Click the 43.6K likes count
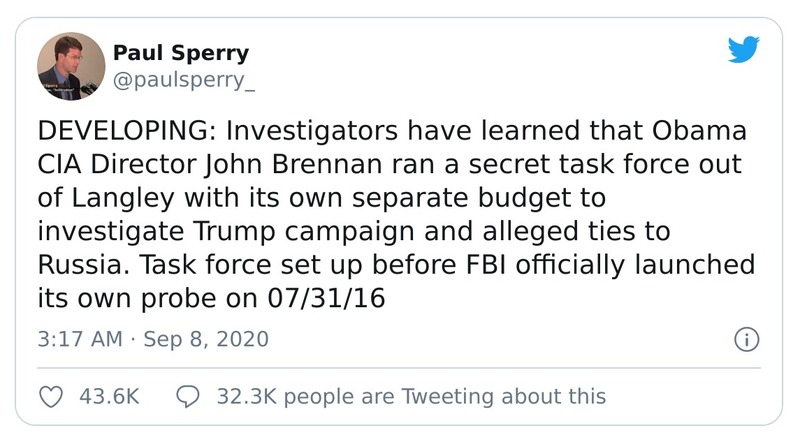Viewport: 800px width, 442px height. click(x=108, y=396)
